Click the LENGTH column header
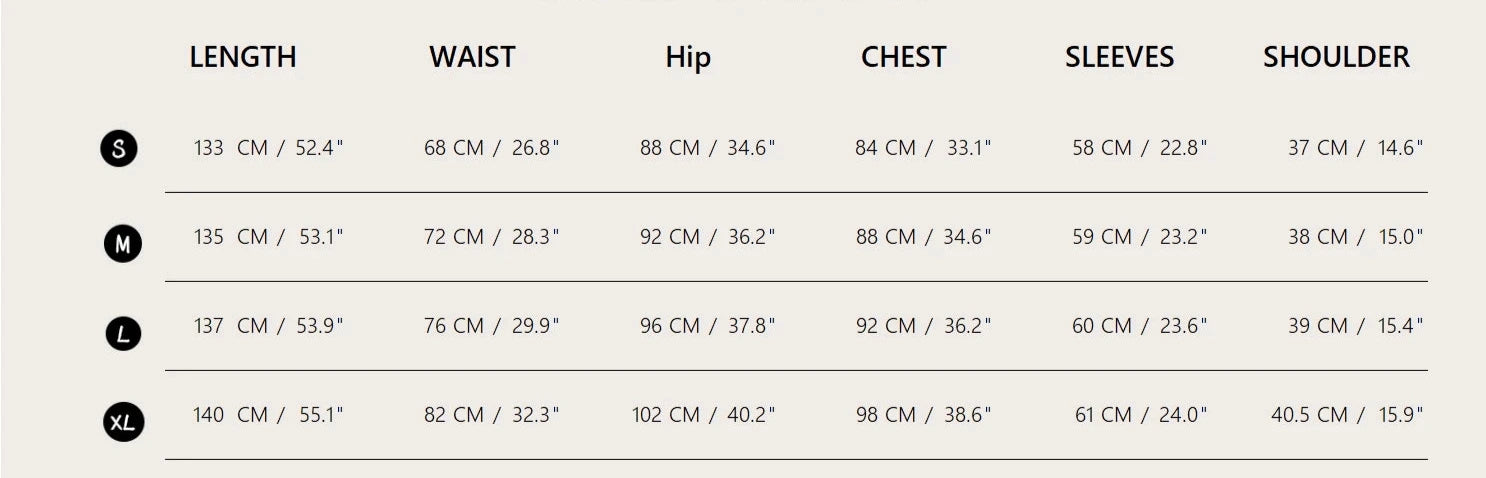 pos(243,57)
